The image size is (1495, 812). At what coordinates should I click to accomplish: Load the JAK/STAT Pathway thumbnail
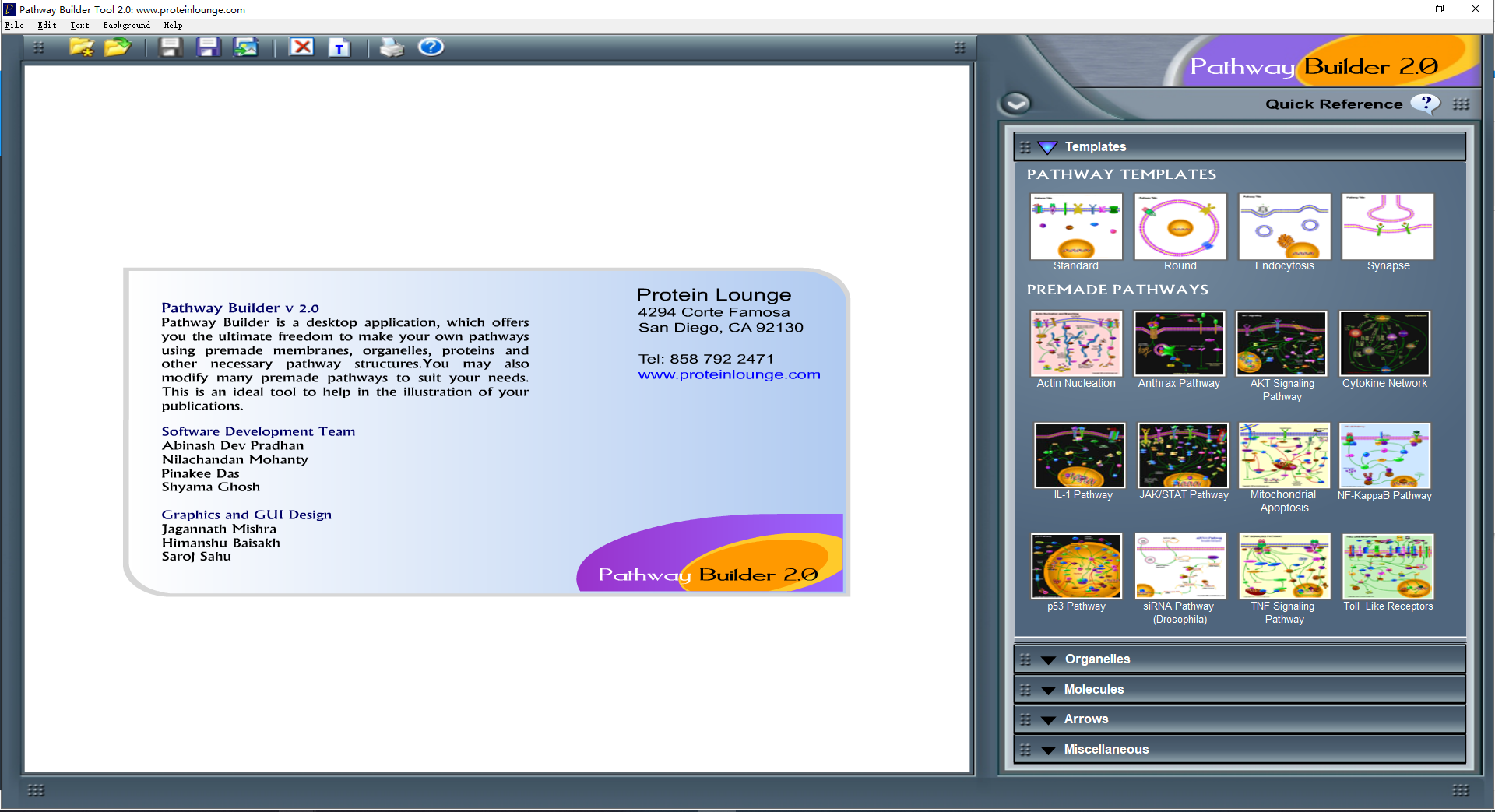coord(1184,455)
